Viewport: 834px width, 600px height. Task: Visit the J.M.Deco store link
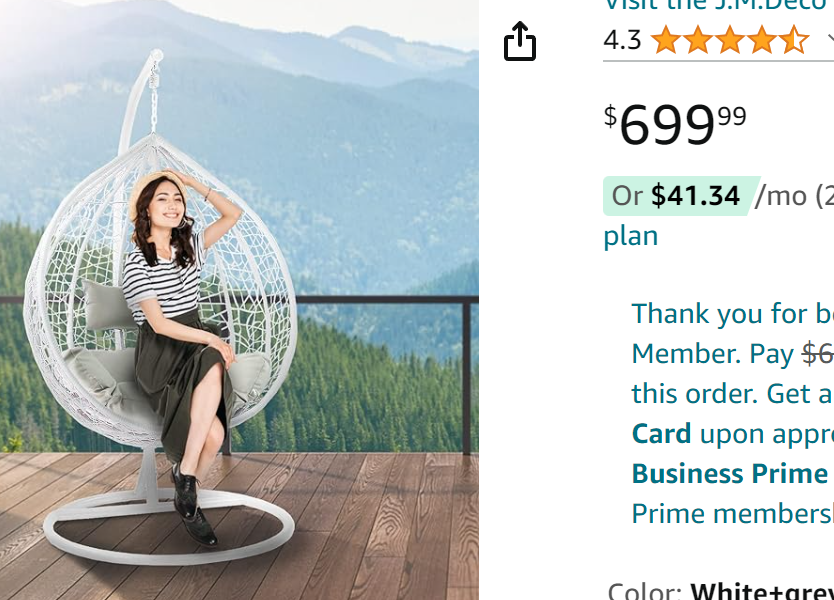click(x=718, y=5)
